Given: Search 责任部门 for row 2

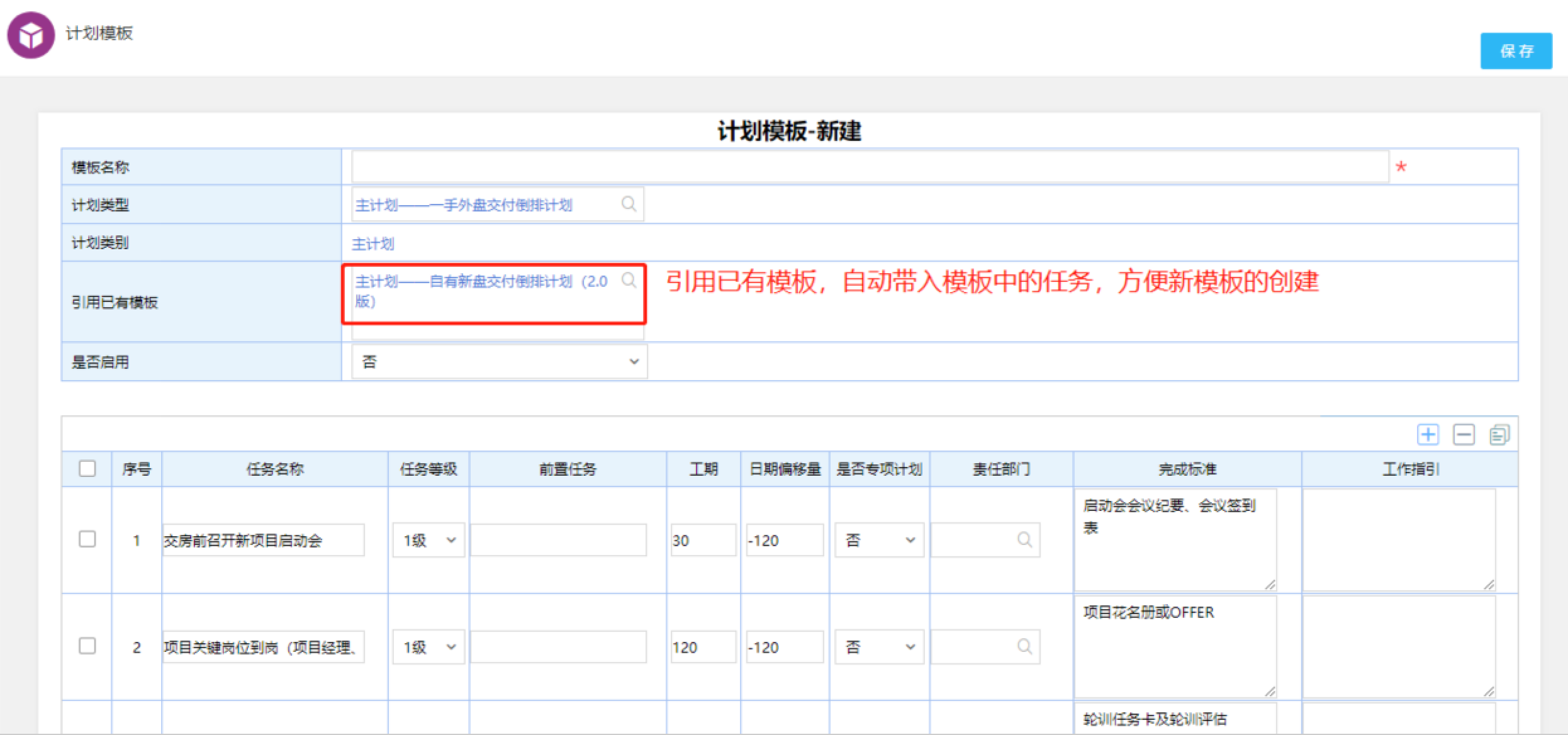Looking at the screenshot, I should point(1024,646).
